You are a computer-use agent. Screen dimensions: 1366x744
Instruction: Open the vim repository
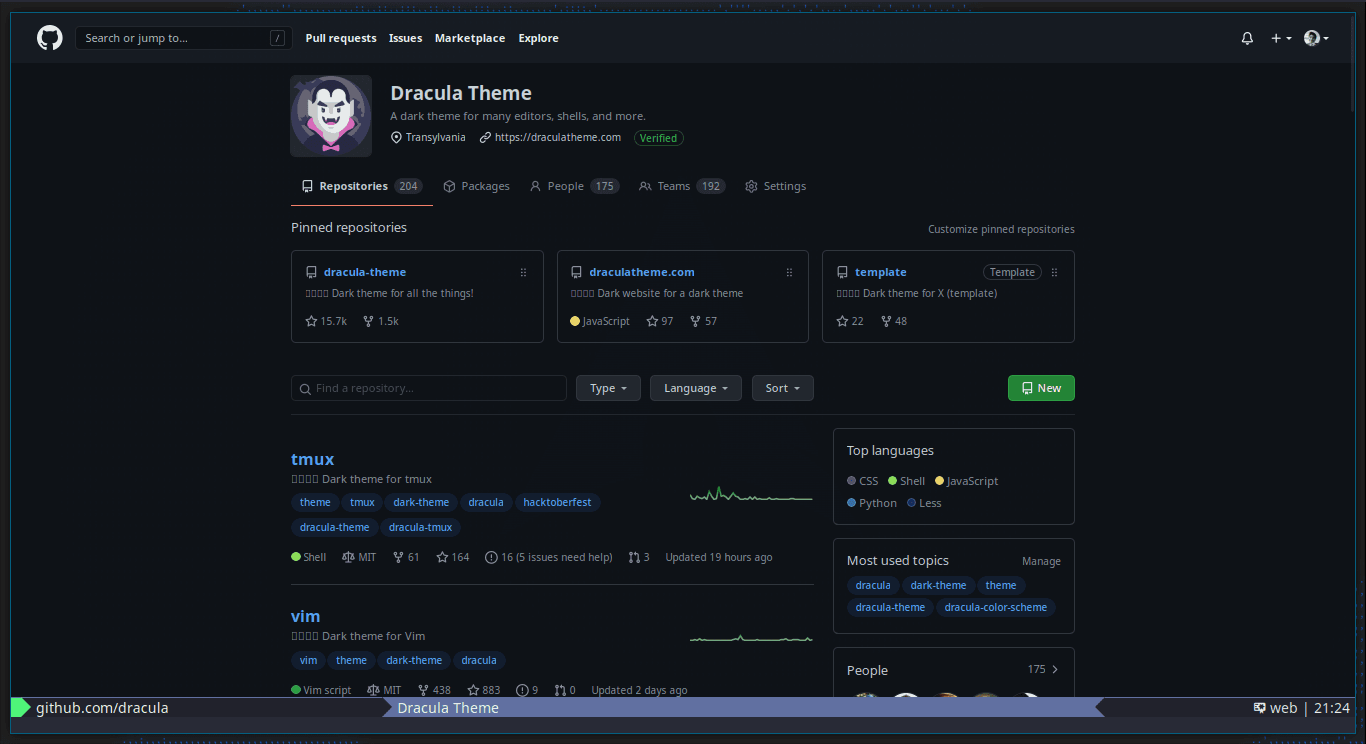(x=305, y=616)
